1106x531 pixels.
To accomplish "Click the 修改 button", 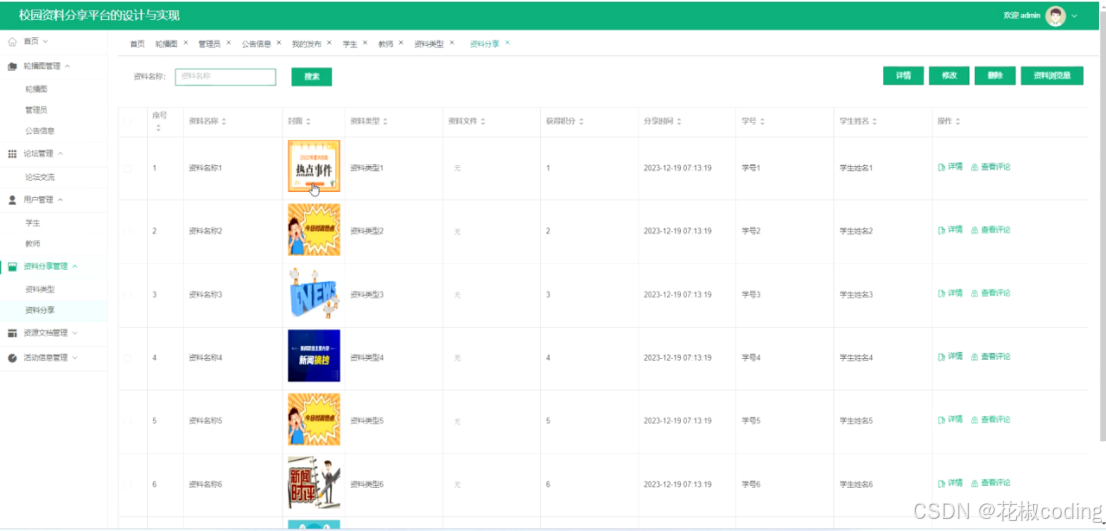I will 949,76.
